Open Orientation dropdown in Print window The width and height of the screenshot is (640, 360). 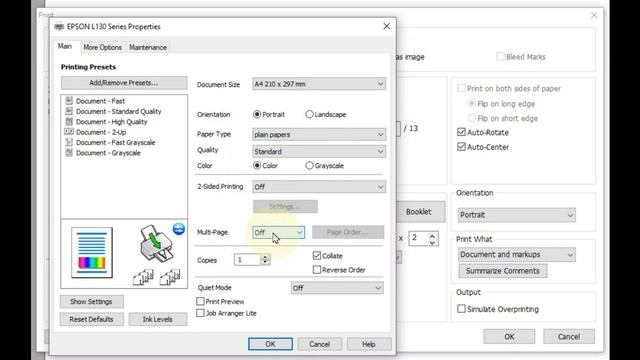pos(517,215)
